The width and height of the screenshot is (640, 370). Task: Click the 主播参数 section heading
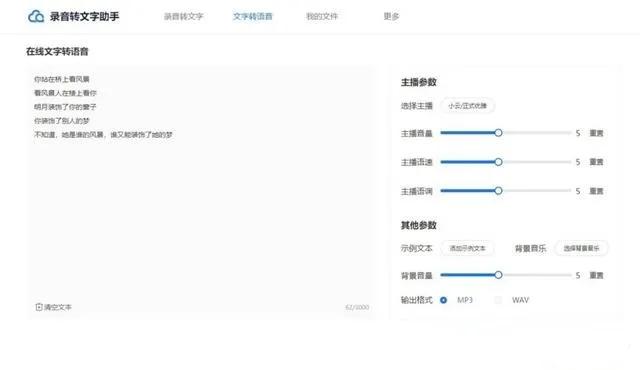pos(419,82)
